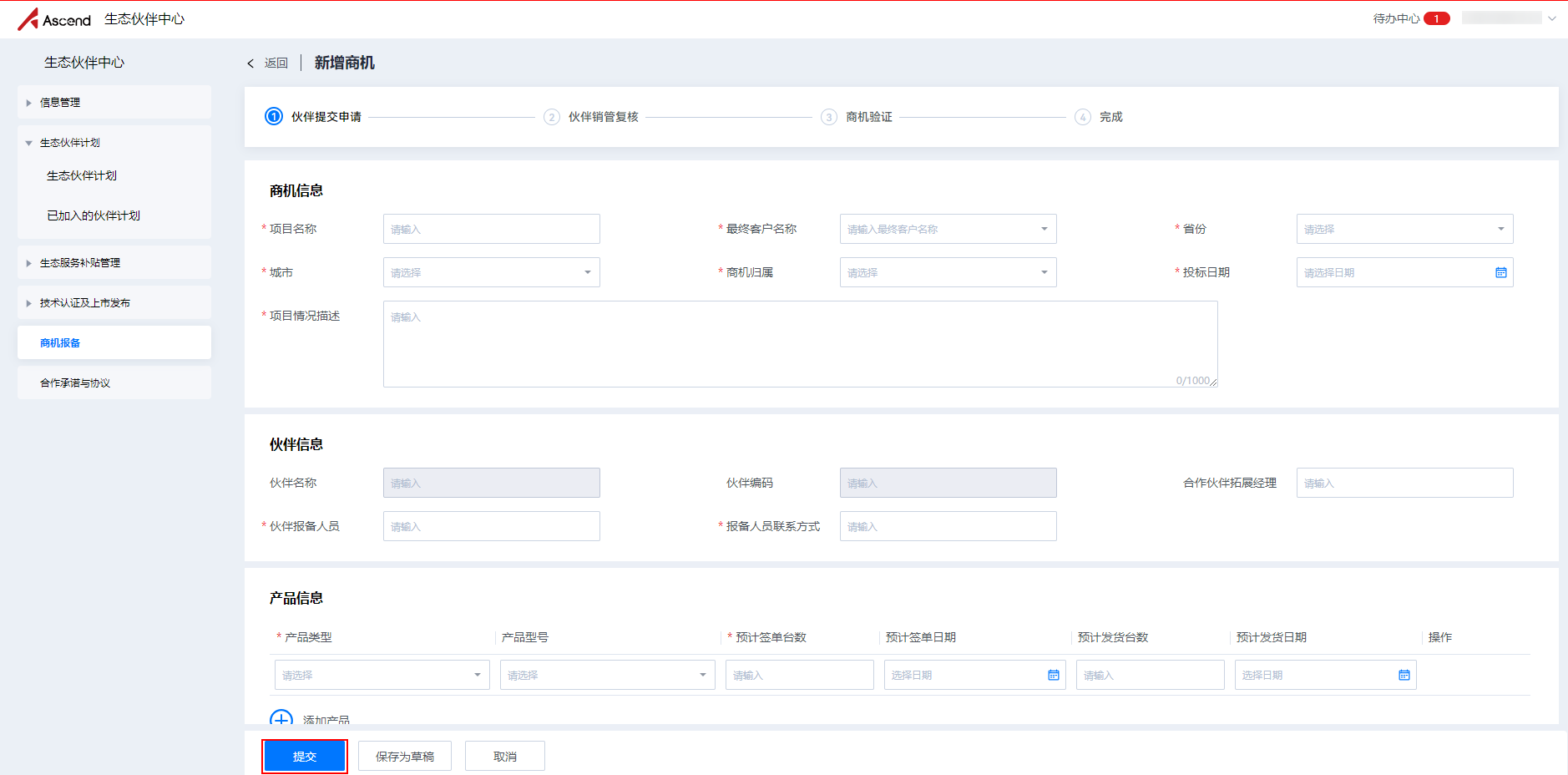Open the 合作承诺与协议 menu item
The width and height of the screenshot is (1568, 775).
114,383
